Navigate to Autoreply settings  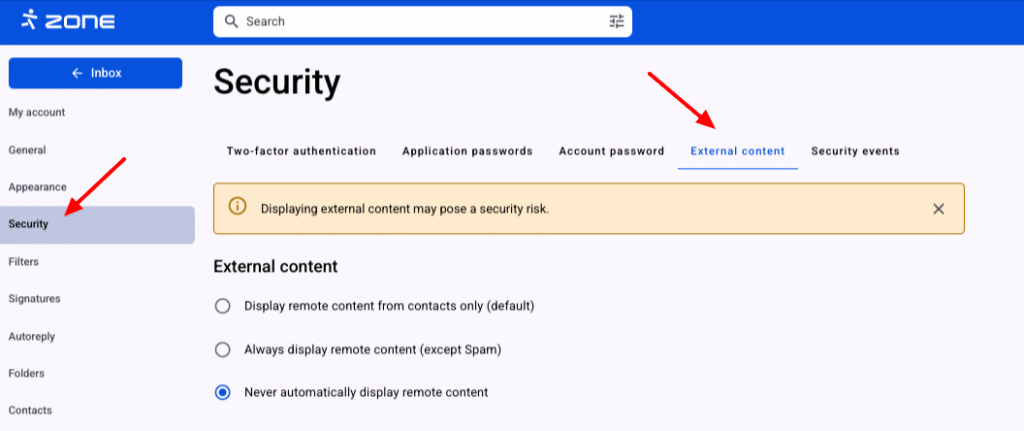click(x=32, y=336)
